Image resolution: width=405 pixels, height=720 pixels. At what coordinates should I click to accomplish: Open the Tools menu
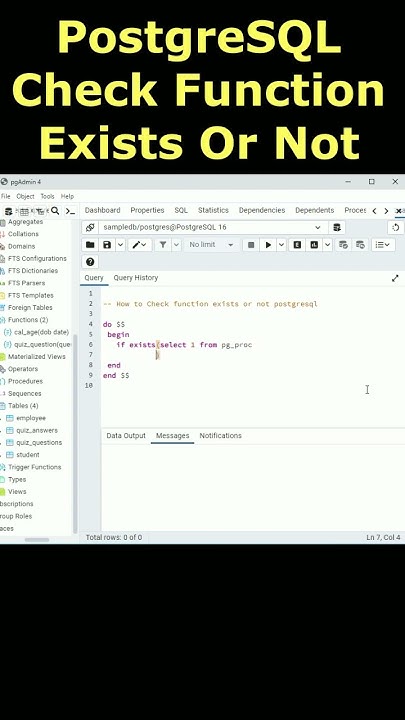click(47, 196)
